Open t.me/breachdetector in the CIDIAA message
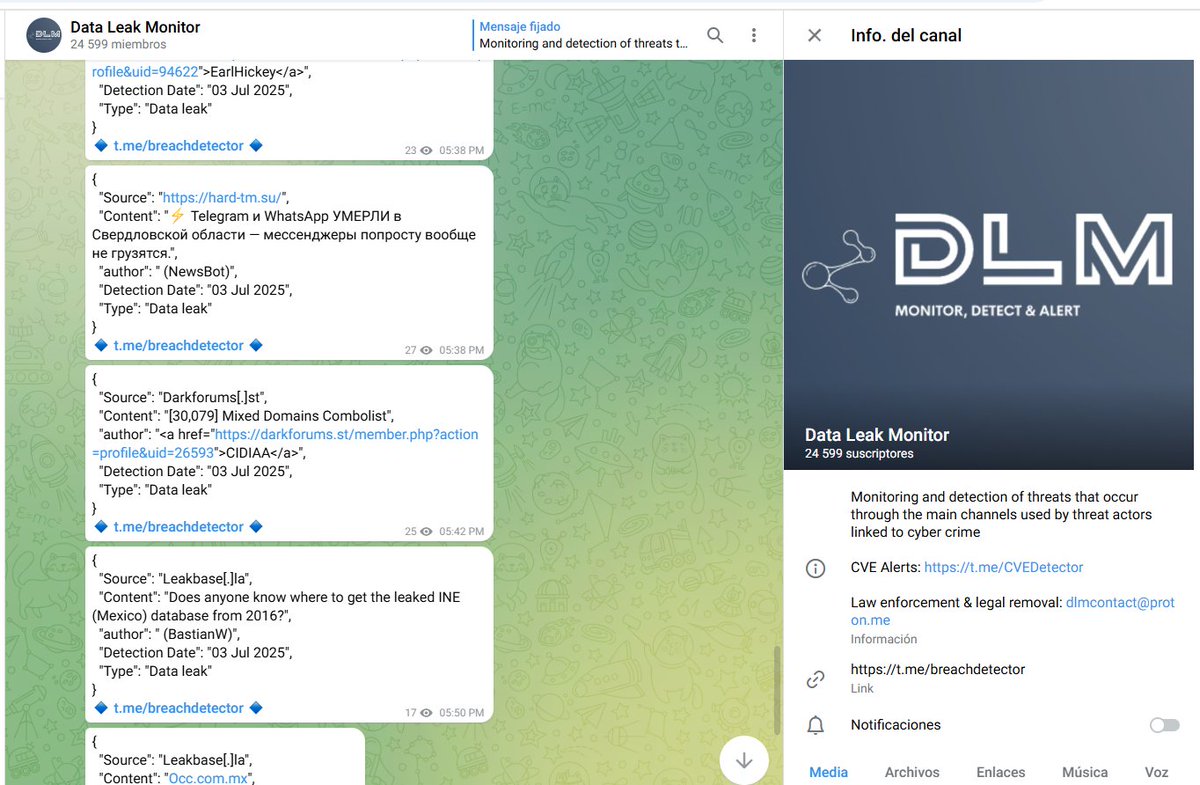The image size is (1200, 785). (x=178, y=527)
